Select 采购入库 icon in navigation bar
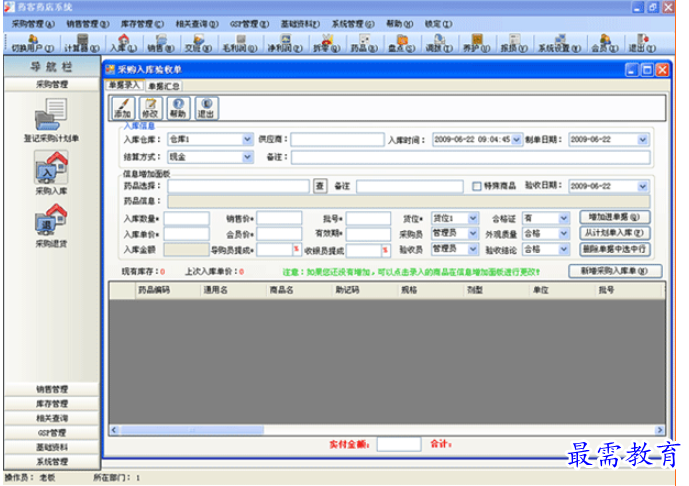 coord(51,172)
